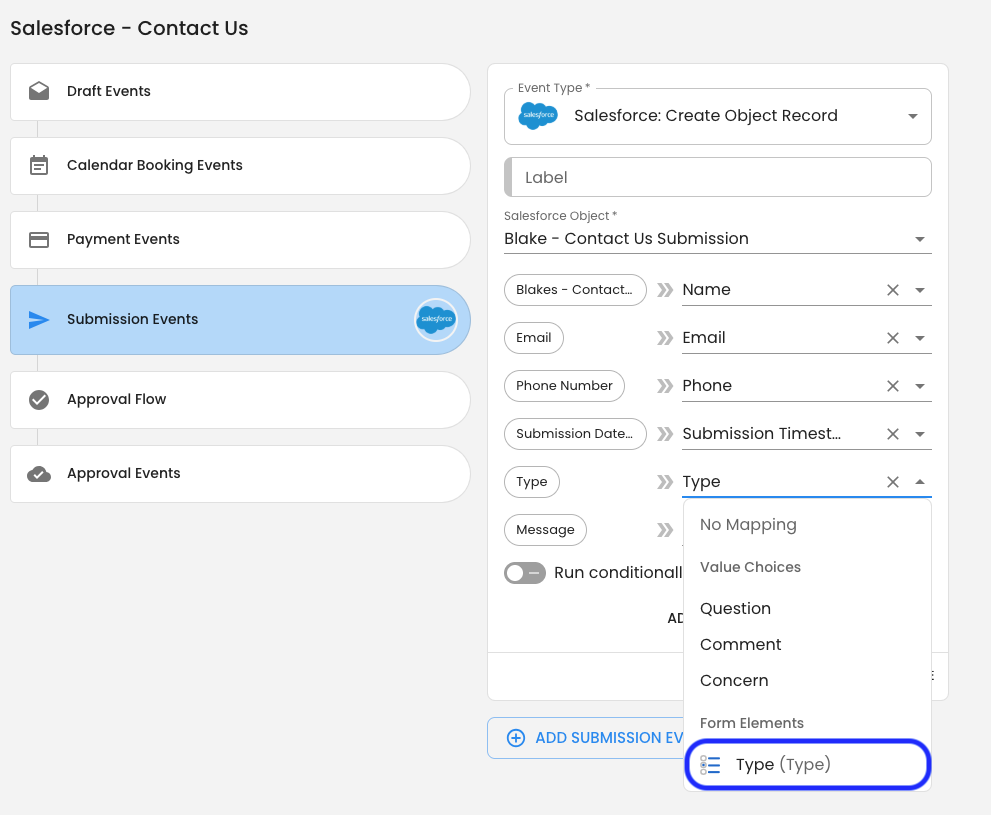
Task: Choose the Concern value option
Action: pyautogui.click(x=807, y=680)
